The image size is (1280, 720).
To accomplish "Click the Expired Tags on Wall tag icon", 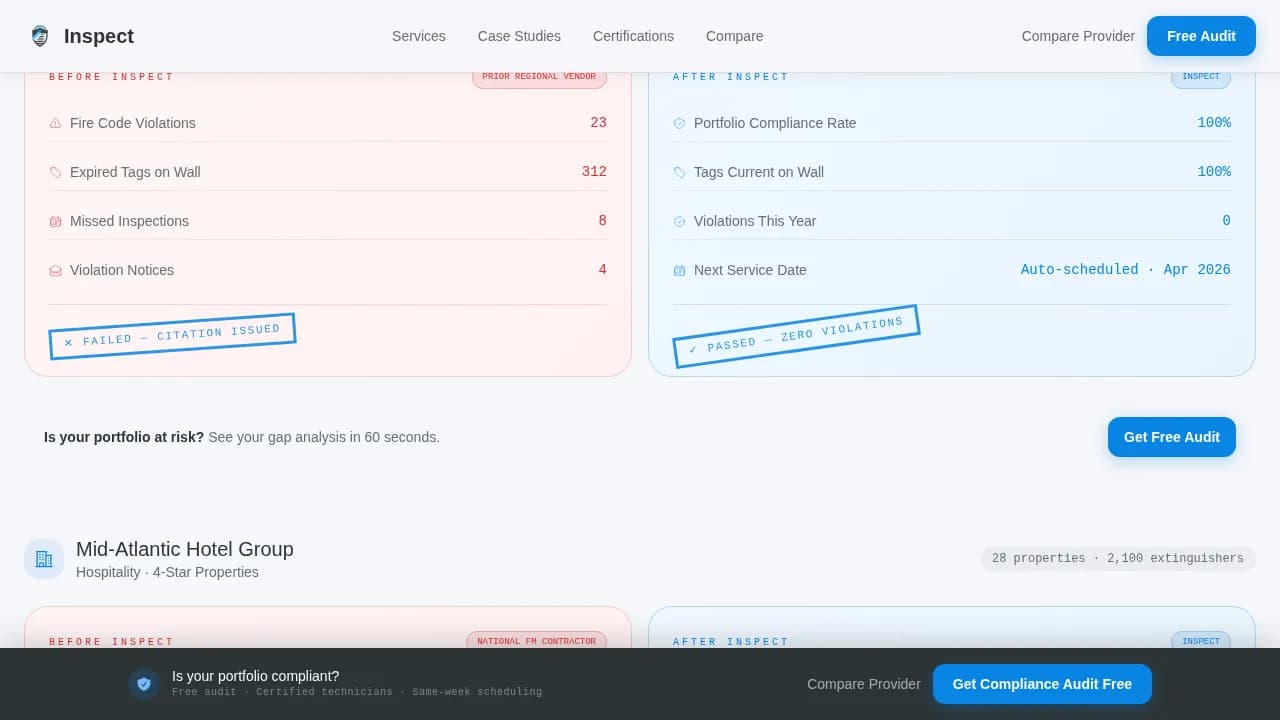I will coord(56,172).
